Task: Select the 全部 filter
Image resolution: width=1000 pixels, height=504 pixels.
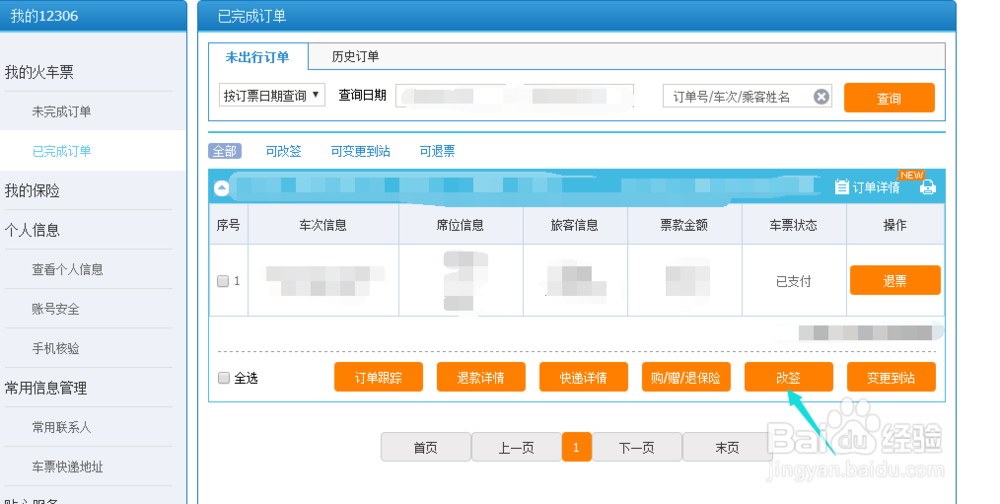Action: pyautogui.click(x=224, y=151)
